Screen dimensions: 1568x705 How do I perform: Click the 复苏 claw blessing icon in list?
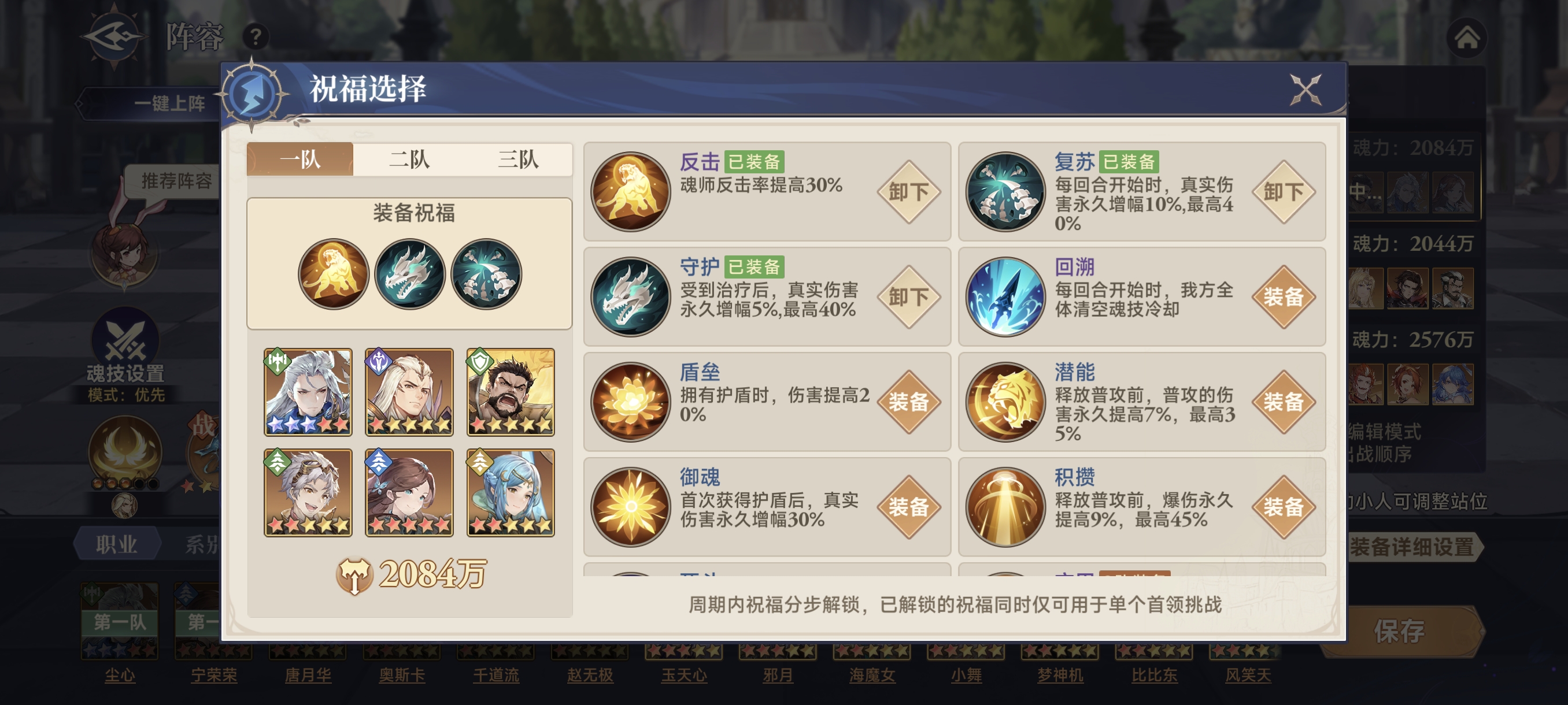1005,192
